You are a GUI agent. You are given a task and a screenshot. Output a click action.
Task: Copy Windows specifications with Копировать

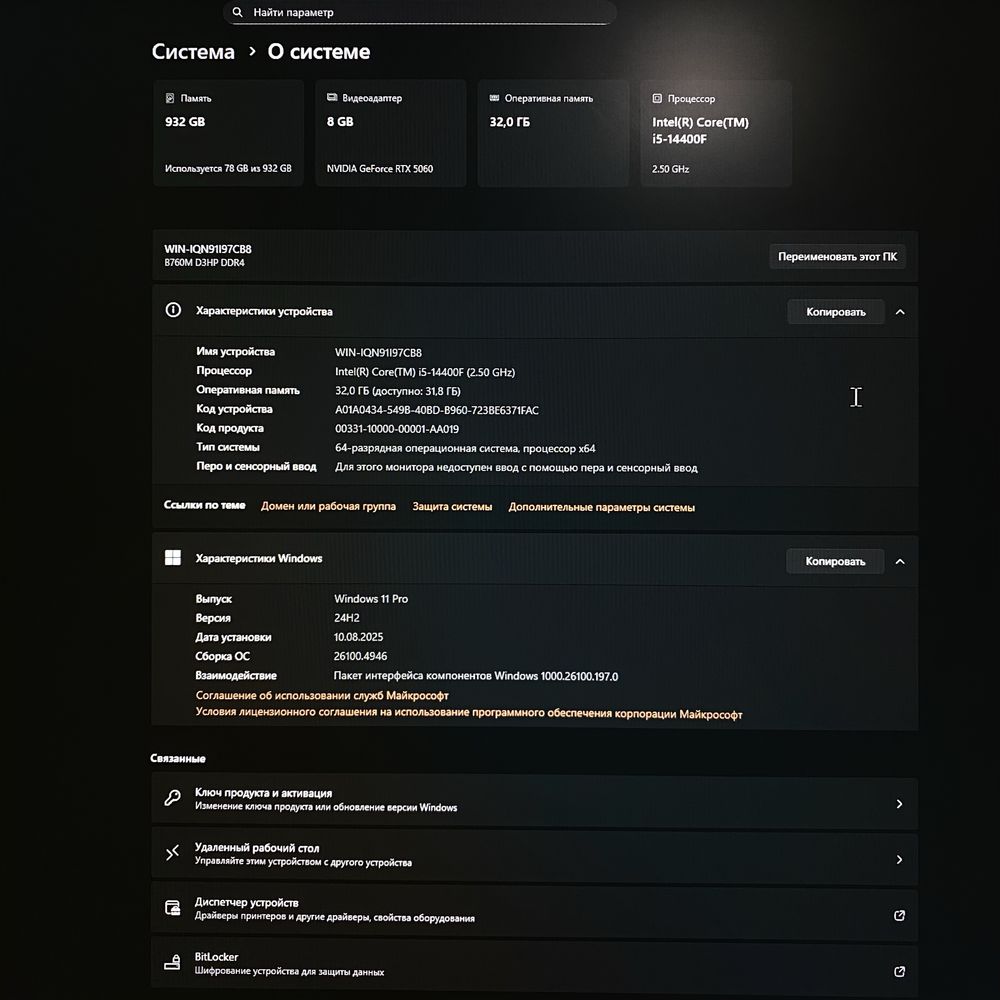pos(835,561)
